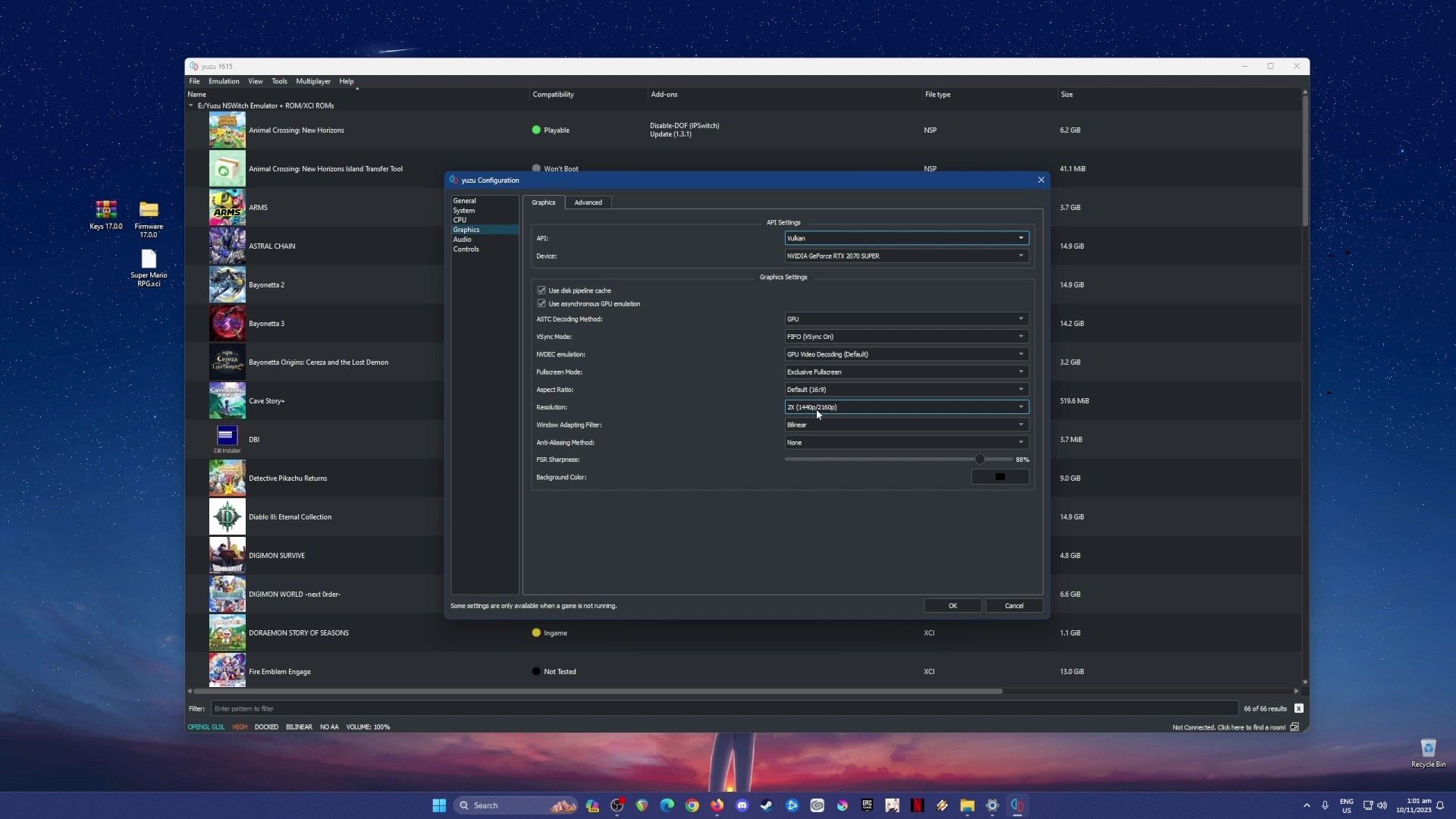Viewport: 1456px width, 819px height.
Task: Select Diablo III: Eternal Collection icon
Action: 227,516
